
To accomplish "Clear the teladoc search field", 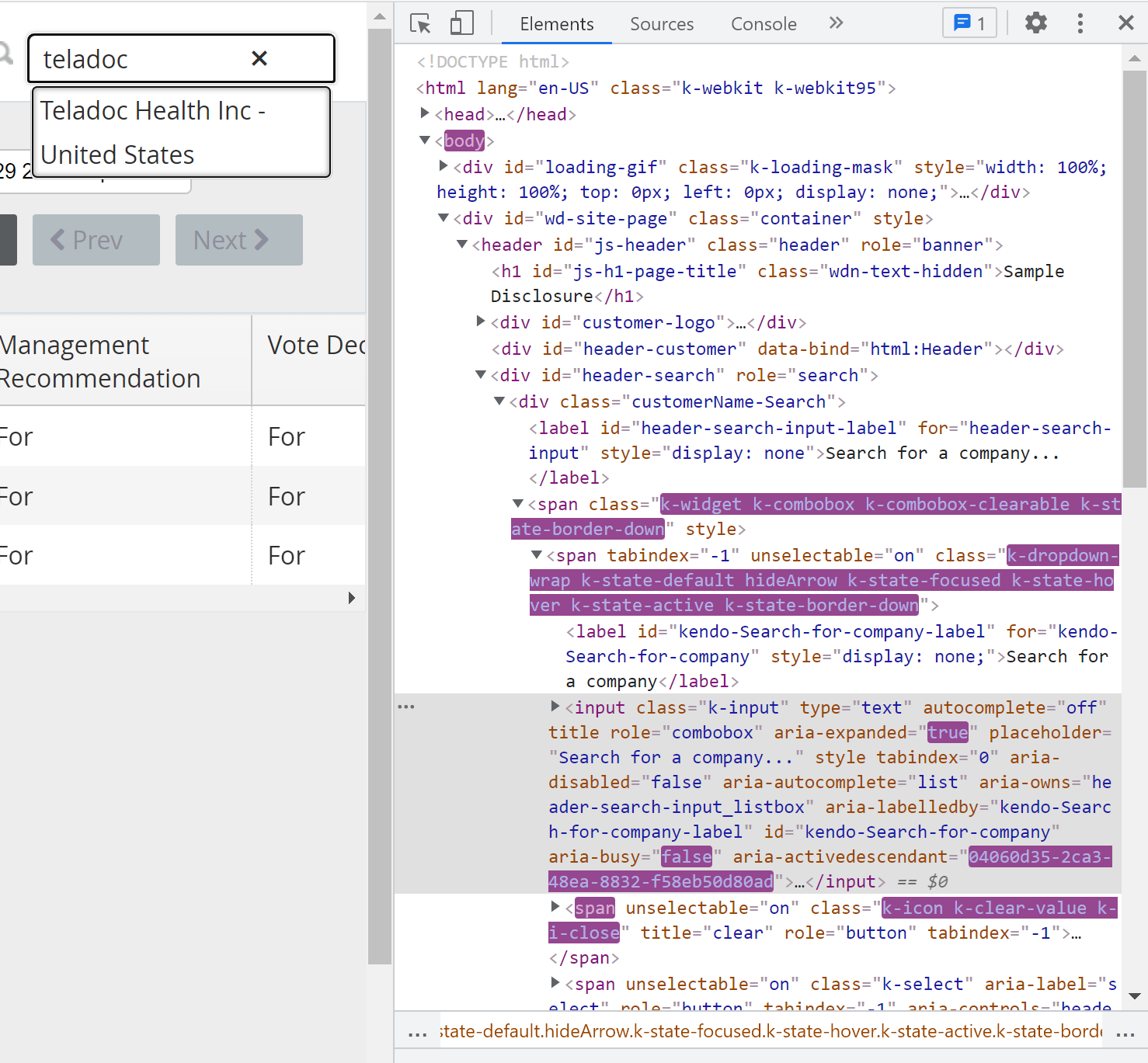I will 259,58.
